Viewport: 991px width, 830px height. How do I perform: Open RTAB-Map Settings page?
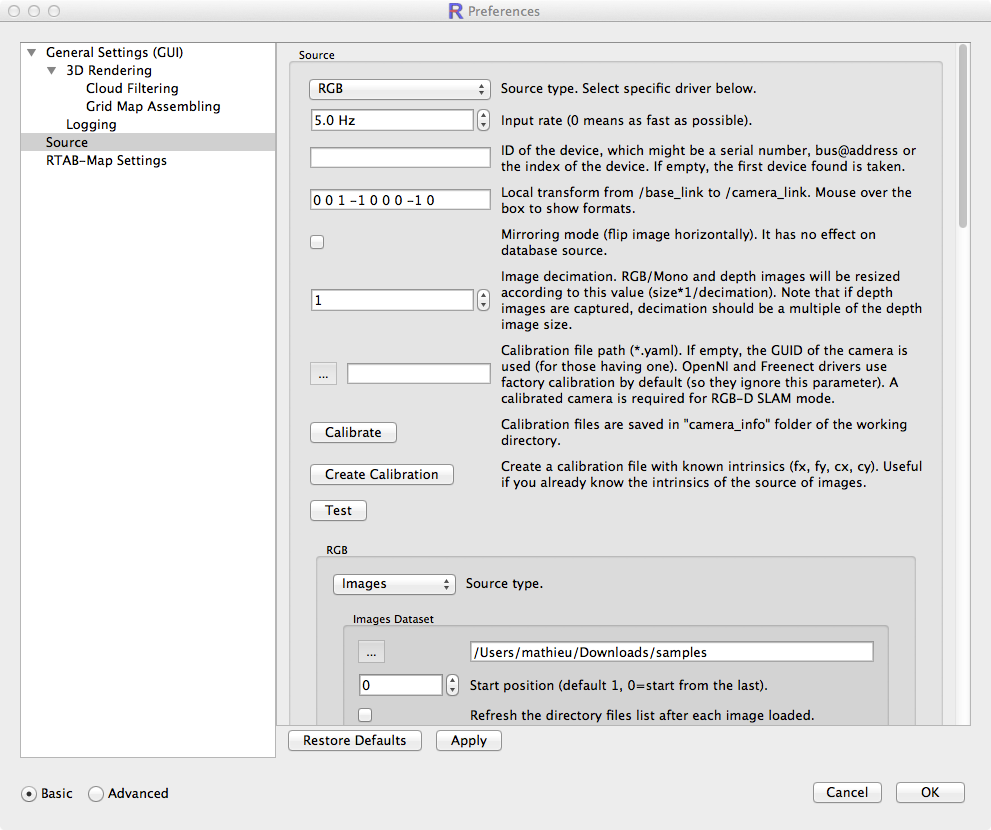coord(106,161)
